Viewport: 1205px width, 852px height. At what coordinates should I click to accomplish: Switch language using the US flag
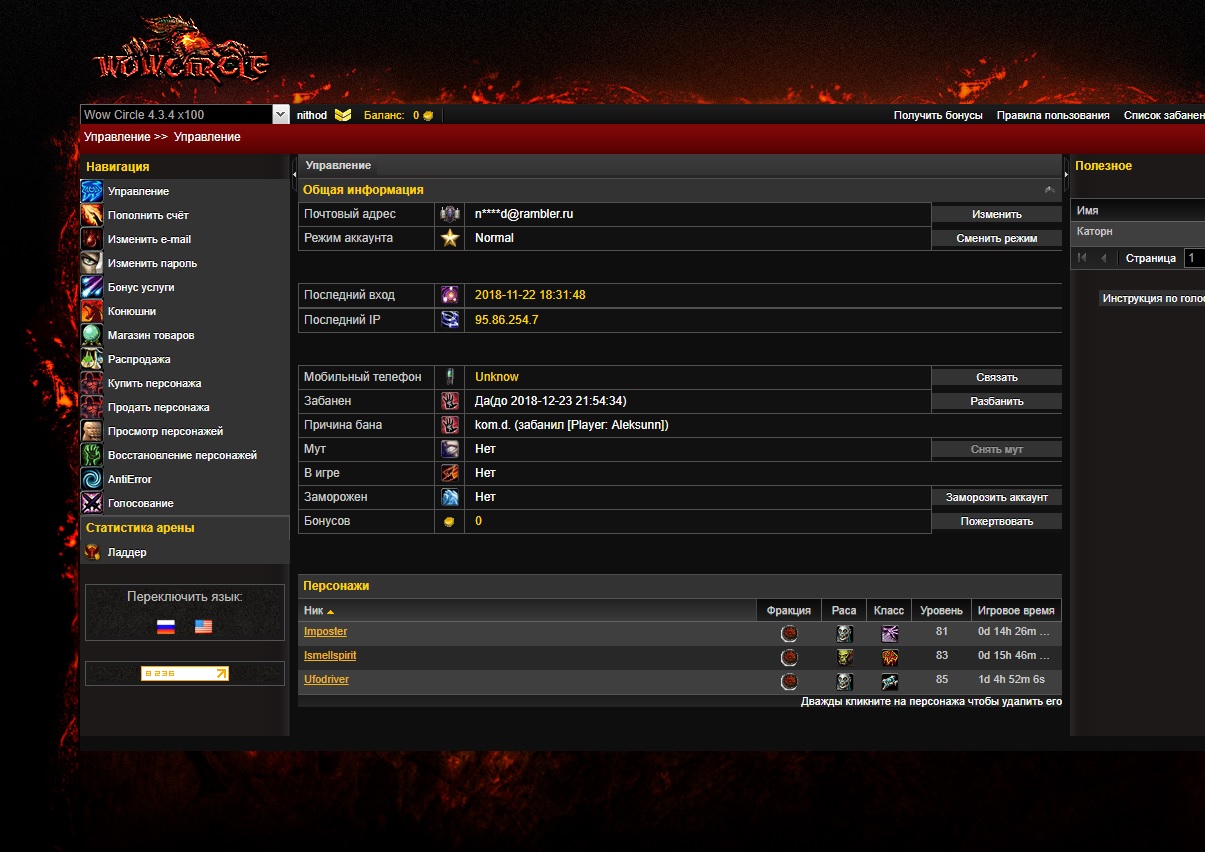pos(204,627)
